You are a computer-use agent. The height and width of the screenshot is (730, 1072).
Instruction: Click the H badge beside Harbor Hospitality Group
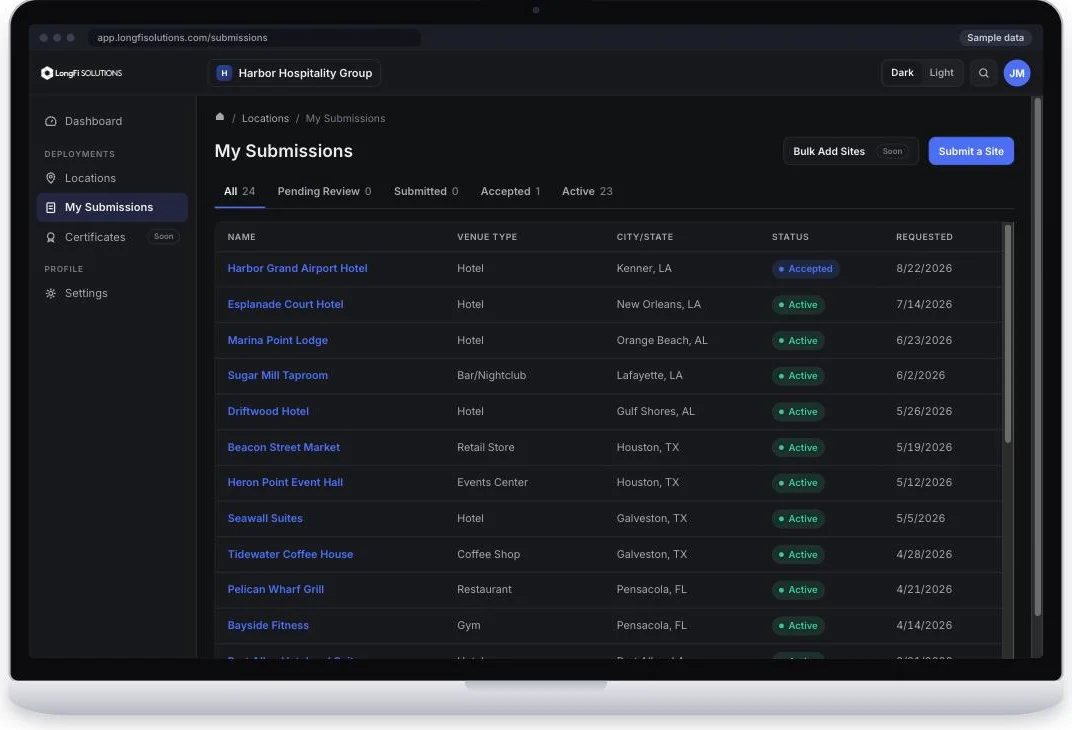click(x=224, y=73)
